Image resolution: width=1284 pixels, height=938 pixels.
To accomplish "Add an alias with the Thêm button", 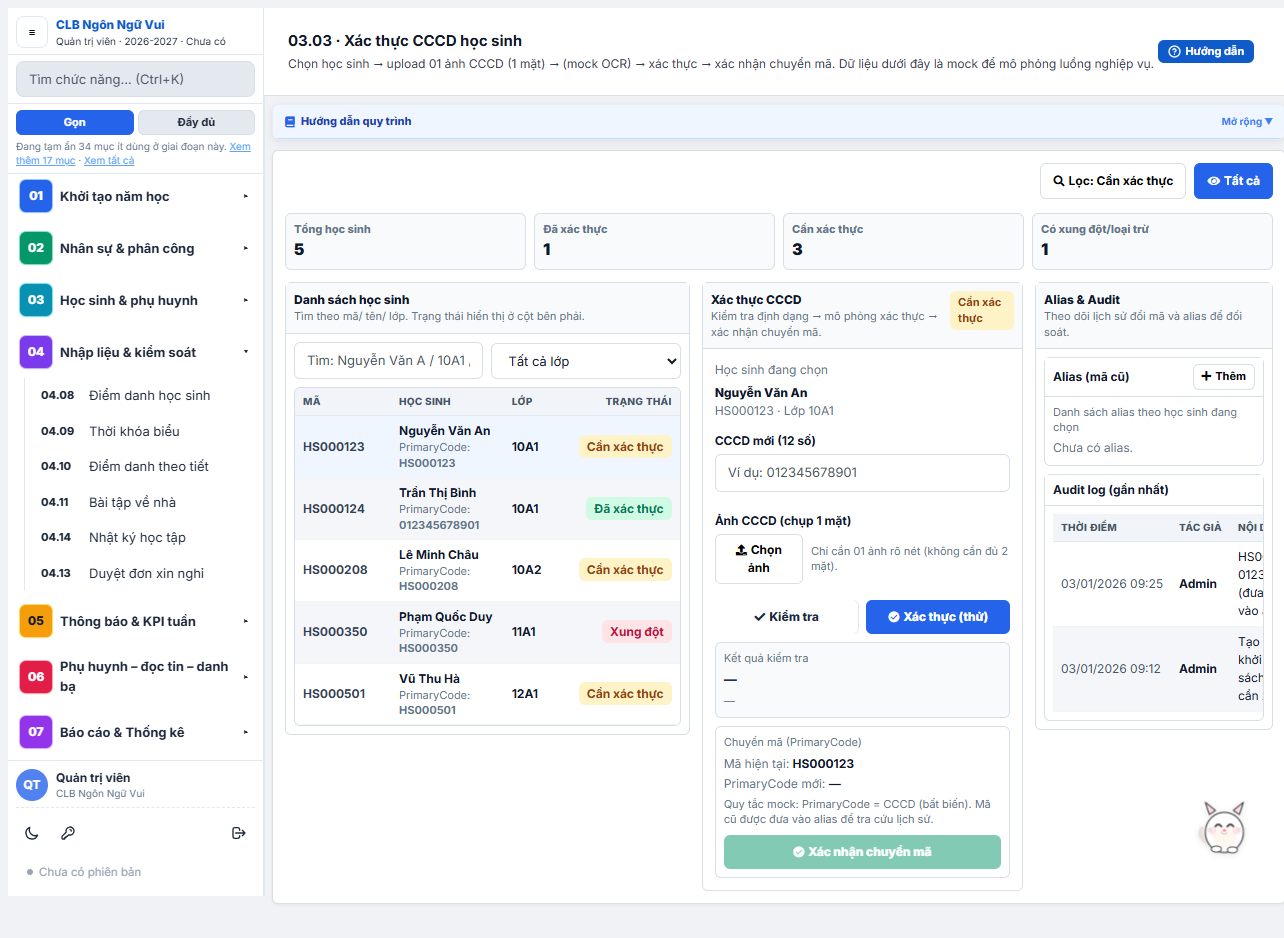I will (1224, 377).
